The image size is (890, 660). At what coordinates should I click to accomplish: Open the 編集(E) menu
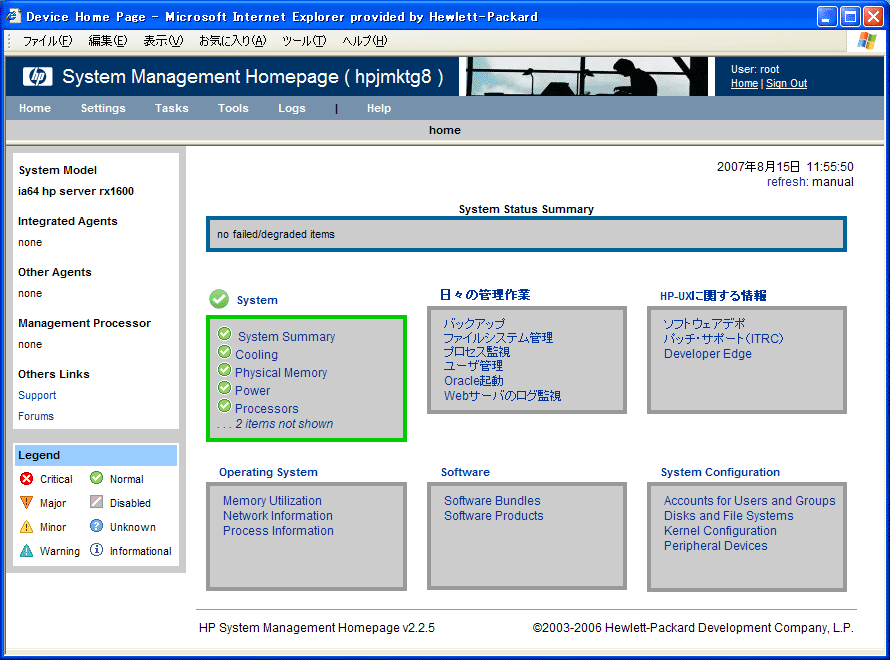pos(108,41)
